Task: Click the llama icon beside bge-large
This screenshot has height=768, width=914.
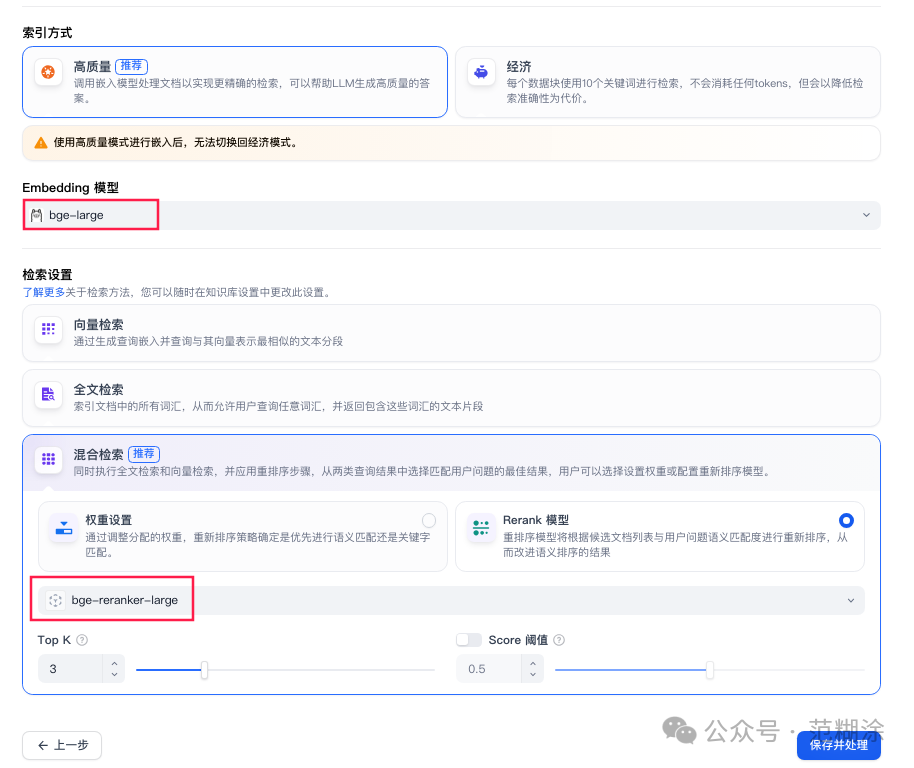Action: pyautogui.click(x=35, y=214)
